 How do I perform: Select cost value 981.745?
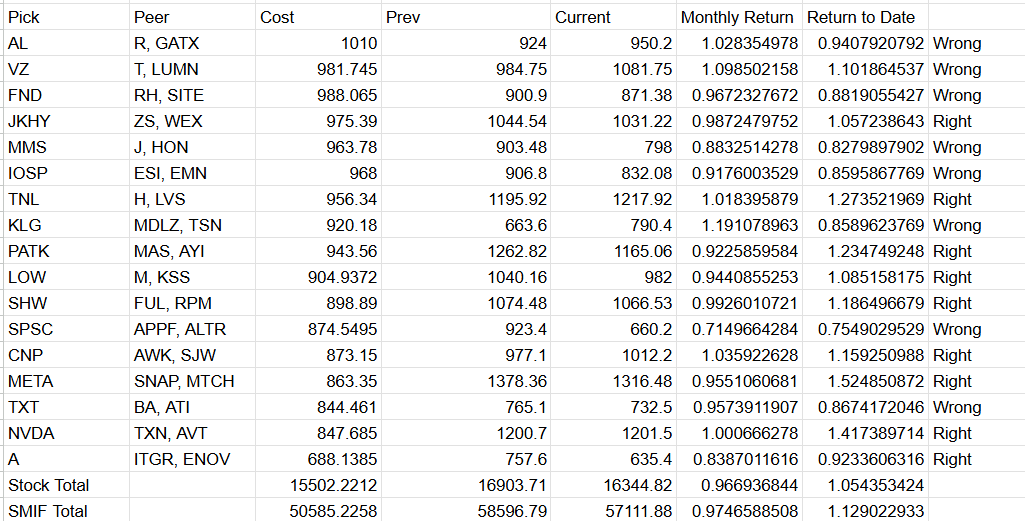click(318, 69)
